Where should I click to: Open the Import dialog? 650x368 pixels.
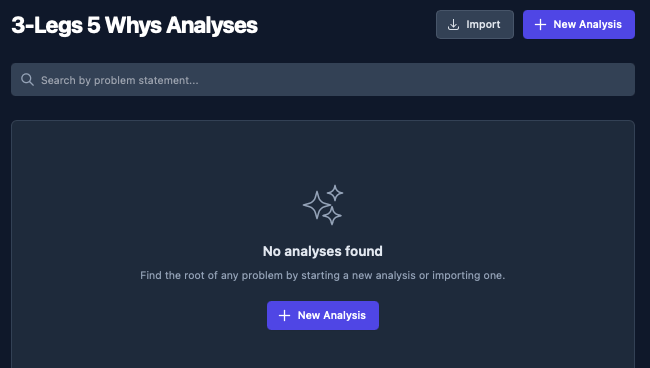click(x=475, y=24)
